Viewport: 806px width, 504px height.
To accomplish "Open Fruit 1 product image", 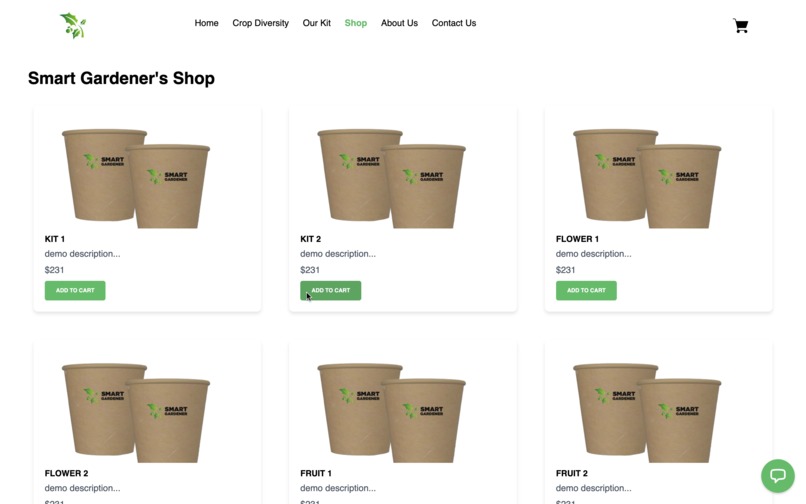I will pos(391,413).
